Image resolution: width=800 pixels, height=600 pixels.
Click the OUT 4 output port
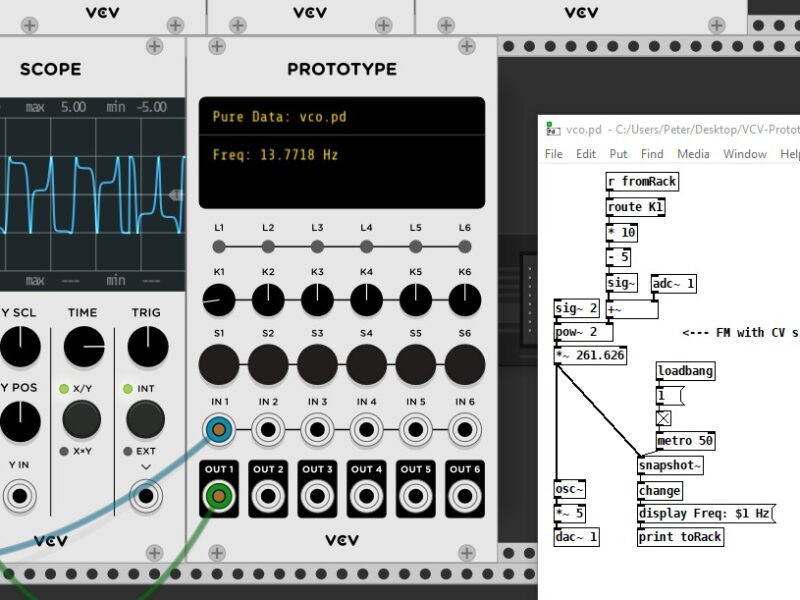366,496
